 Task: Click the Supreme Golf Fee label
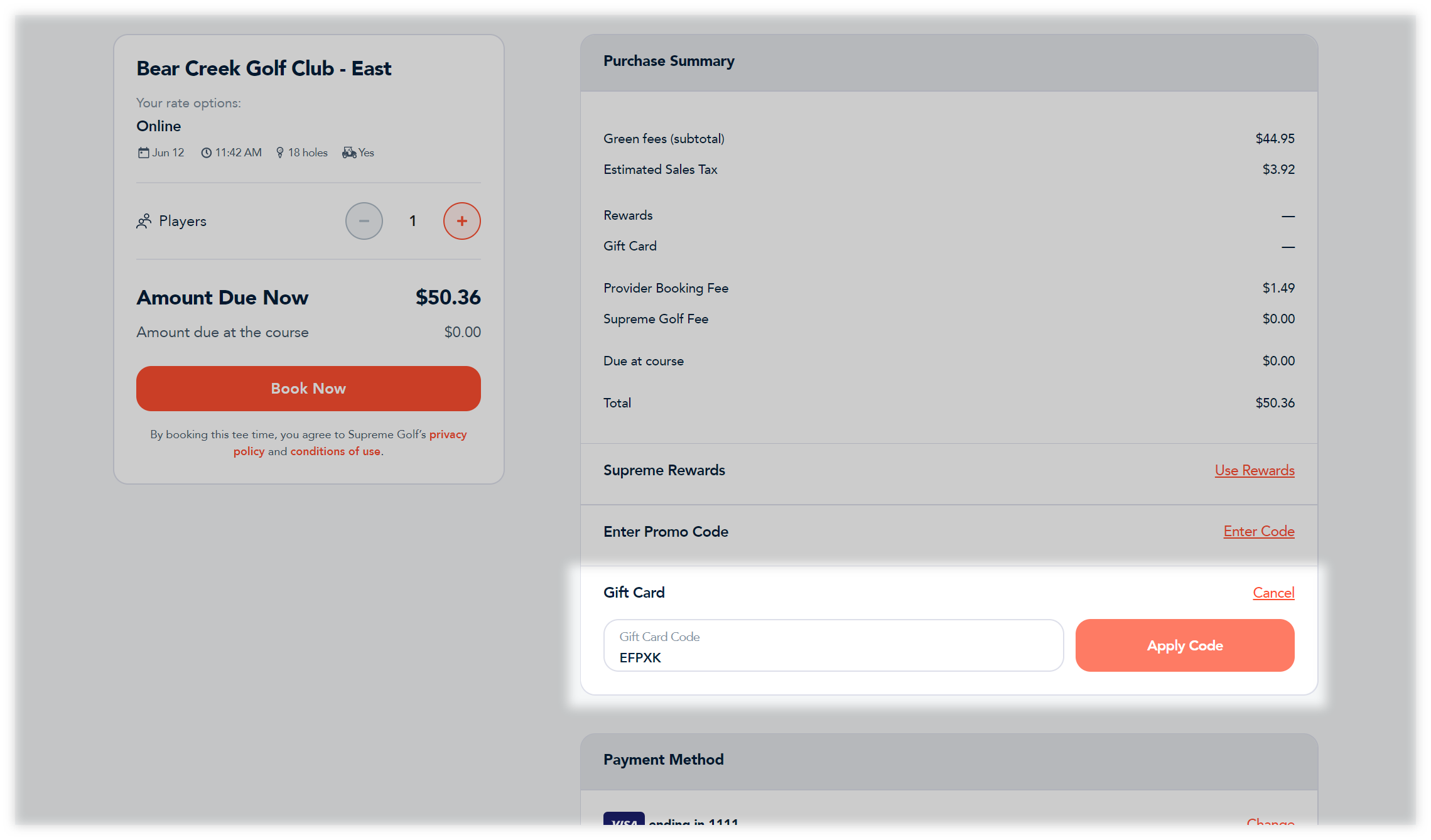pos(656,318)
